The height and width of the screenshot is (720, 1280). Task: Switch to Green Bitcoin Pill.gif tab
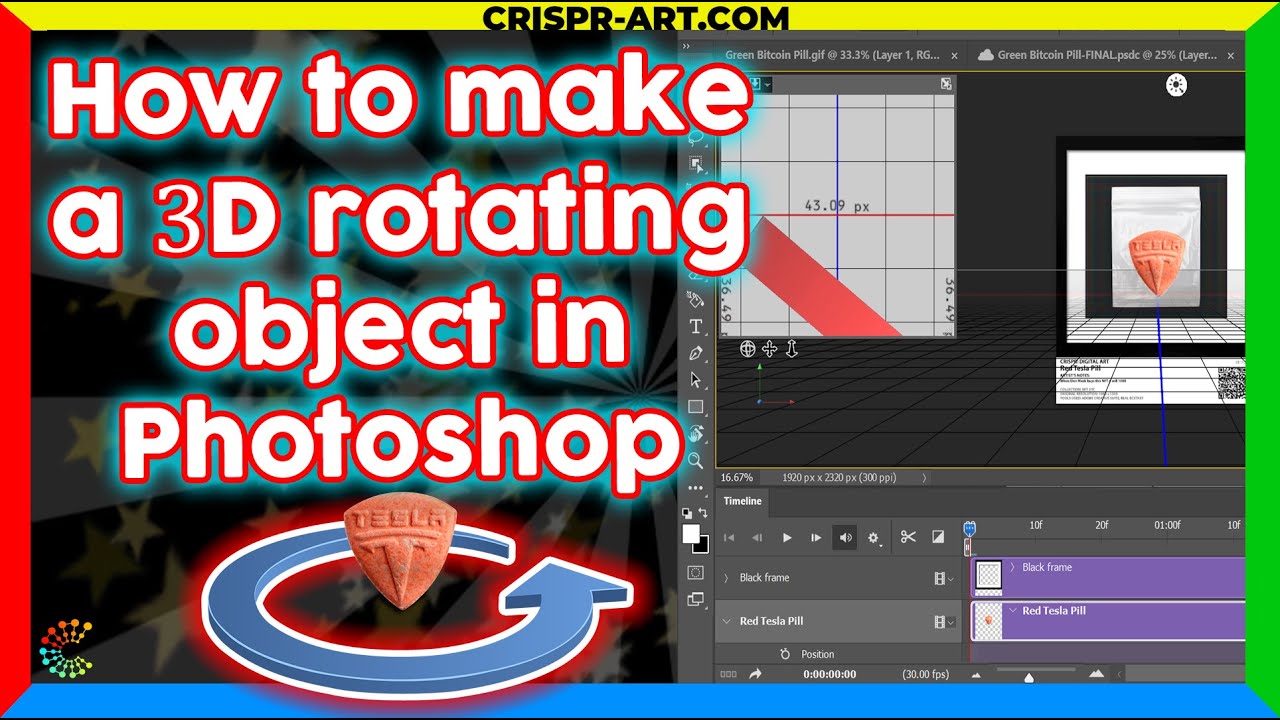point(832,55)
